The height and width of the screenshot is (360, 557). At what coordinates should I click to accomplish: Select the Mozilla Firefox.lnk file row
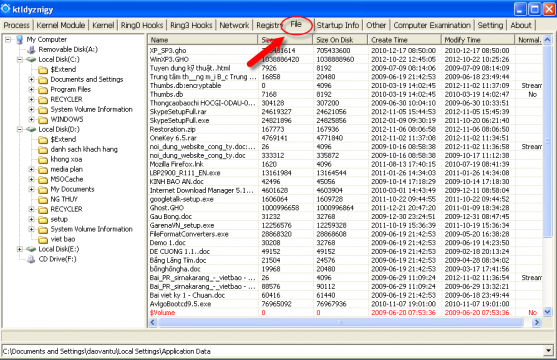point(345,164)
